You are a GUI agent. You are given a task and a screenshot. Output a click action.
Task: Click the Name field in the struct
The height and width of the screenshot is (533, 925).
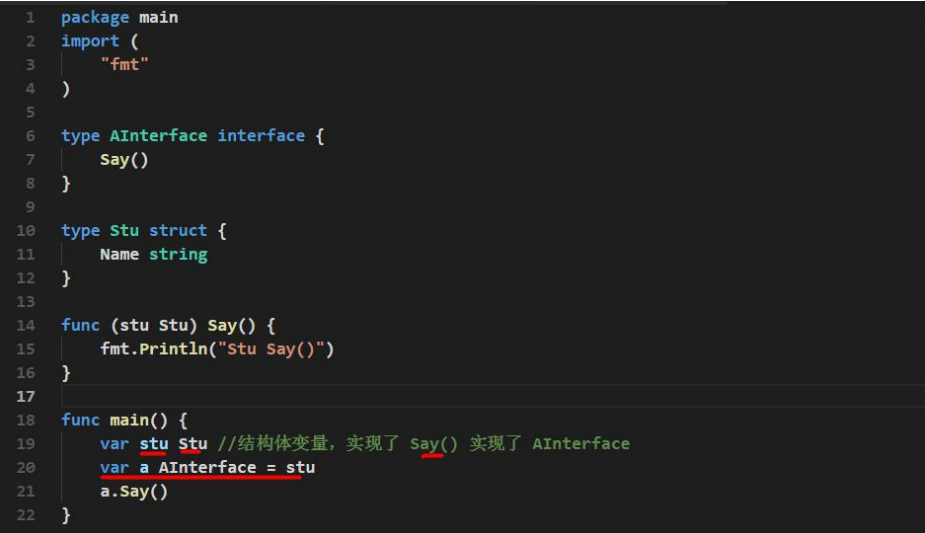[x=119, y=254]
